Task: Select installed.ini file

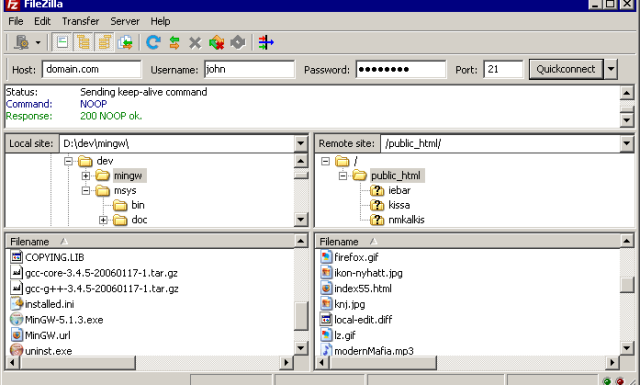Action: [x=49, y=304]
